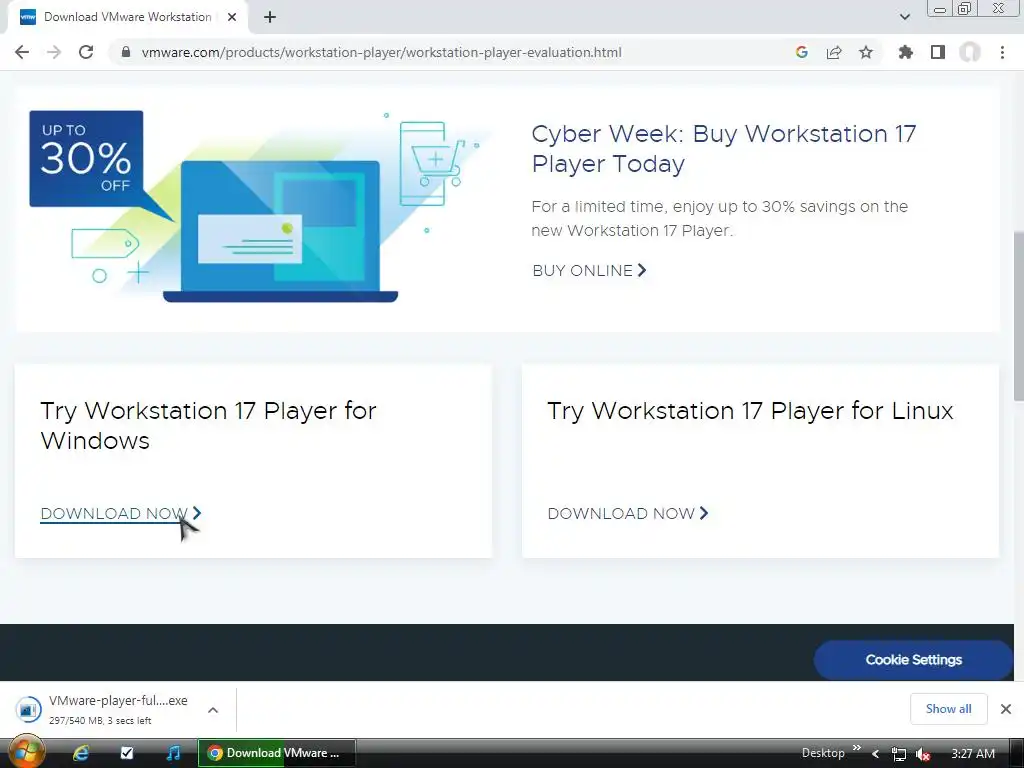
Task: Open the VMware-player exe download item
Action: tap(118, 709)
